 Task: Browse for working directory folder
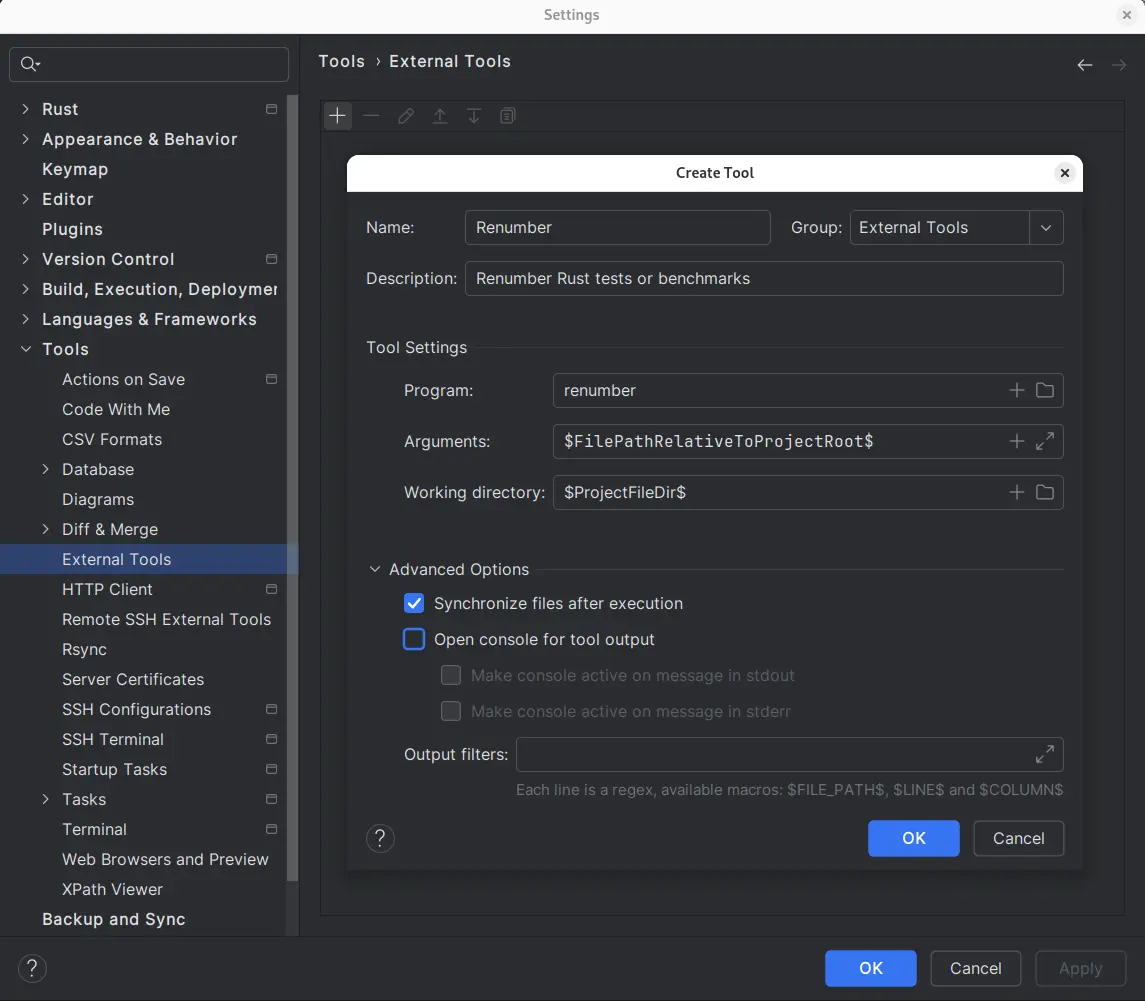click(1045, 492)
